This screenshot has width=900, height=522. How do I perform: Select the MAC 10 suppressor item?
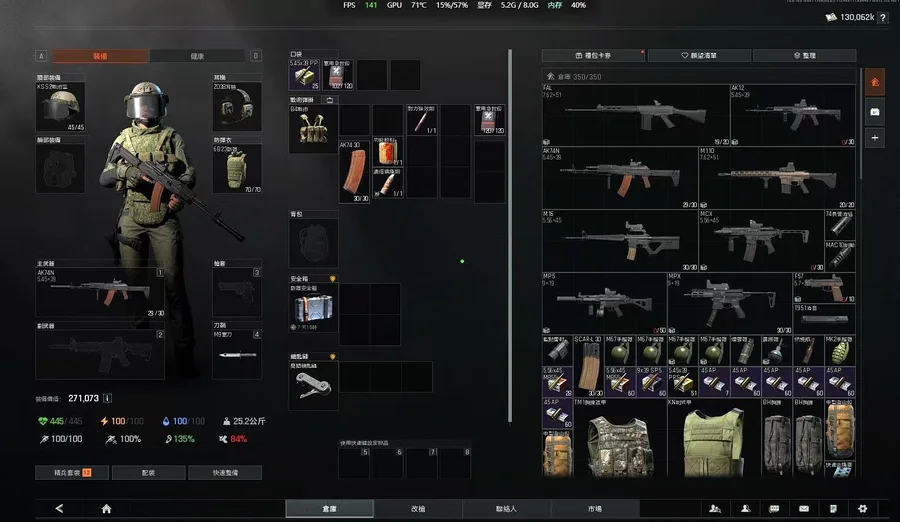[x=840, y=256]
